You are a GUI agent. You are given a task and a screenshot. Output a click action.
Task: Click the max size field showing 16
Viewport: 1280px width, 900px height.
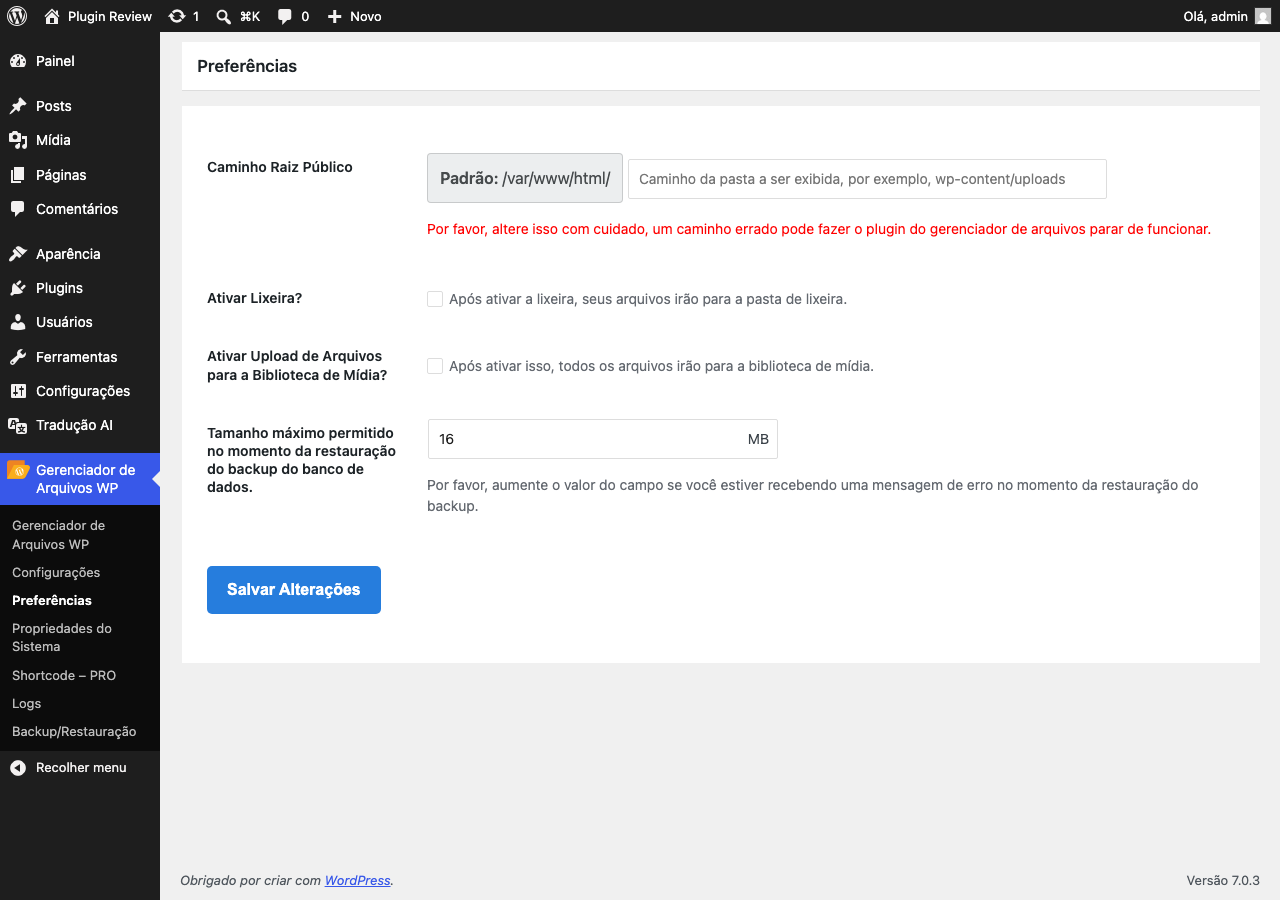602,439
